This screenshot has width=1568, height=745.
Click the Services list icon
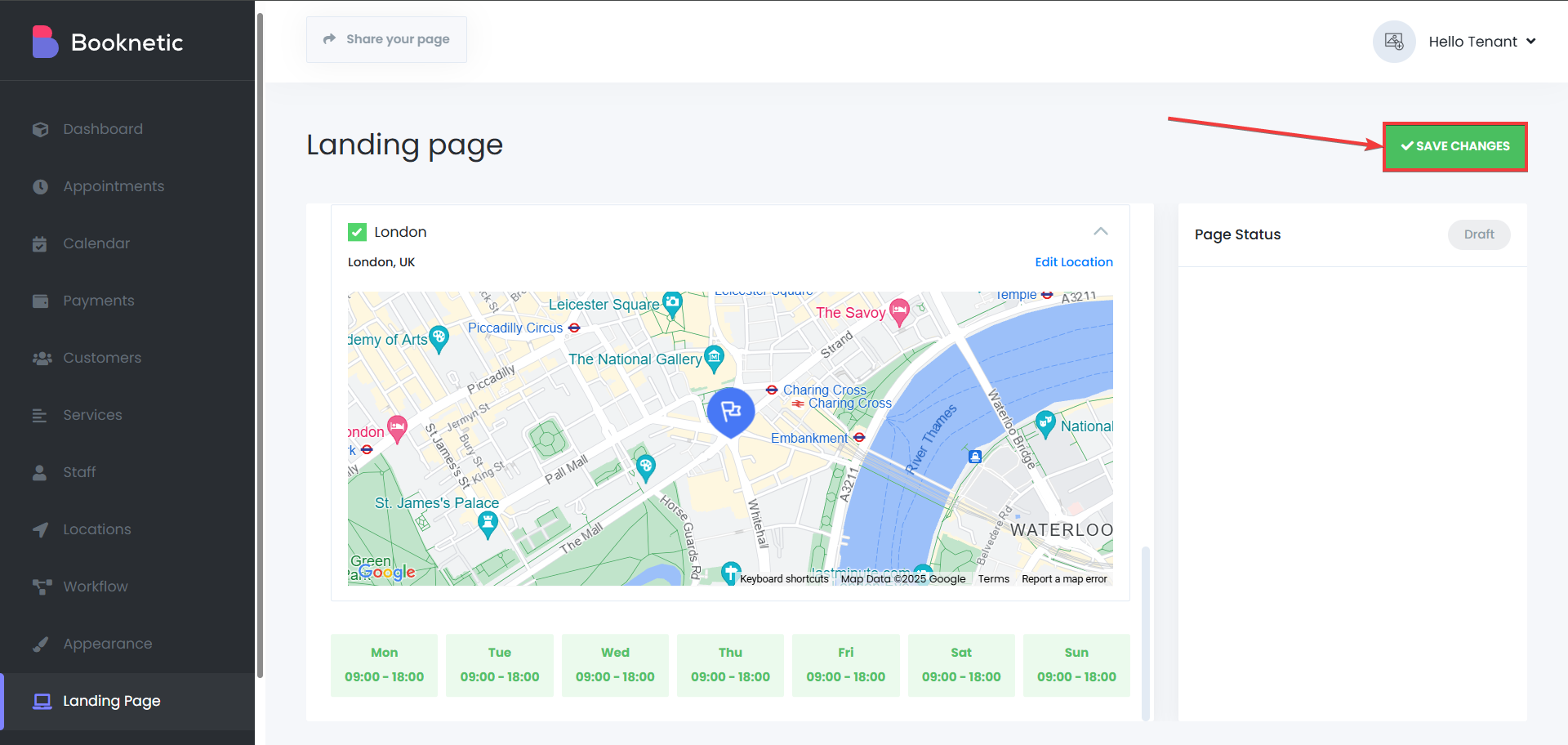[x=39, y=415]
